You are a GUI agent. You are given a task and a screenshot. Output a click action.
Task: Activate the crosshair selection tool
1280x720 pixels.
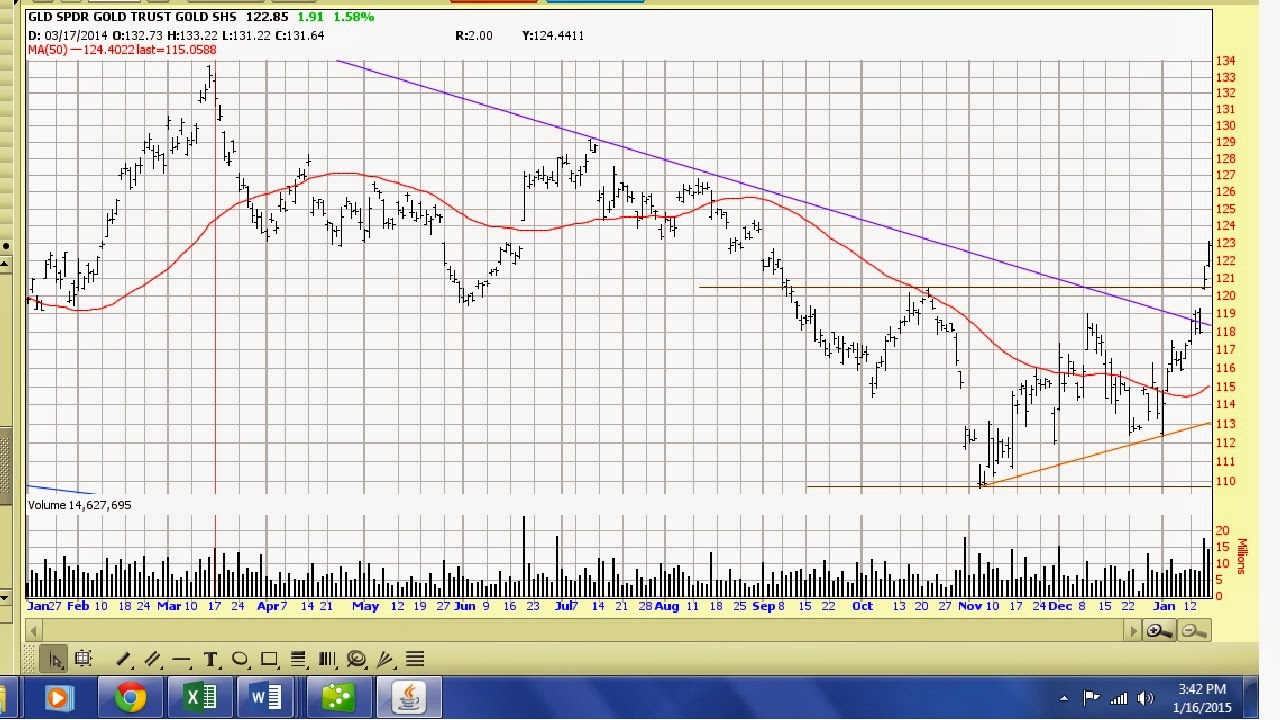pos(83,658)
